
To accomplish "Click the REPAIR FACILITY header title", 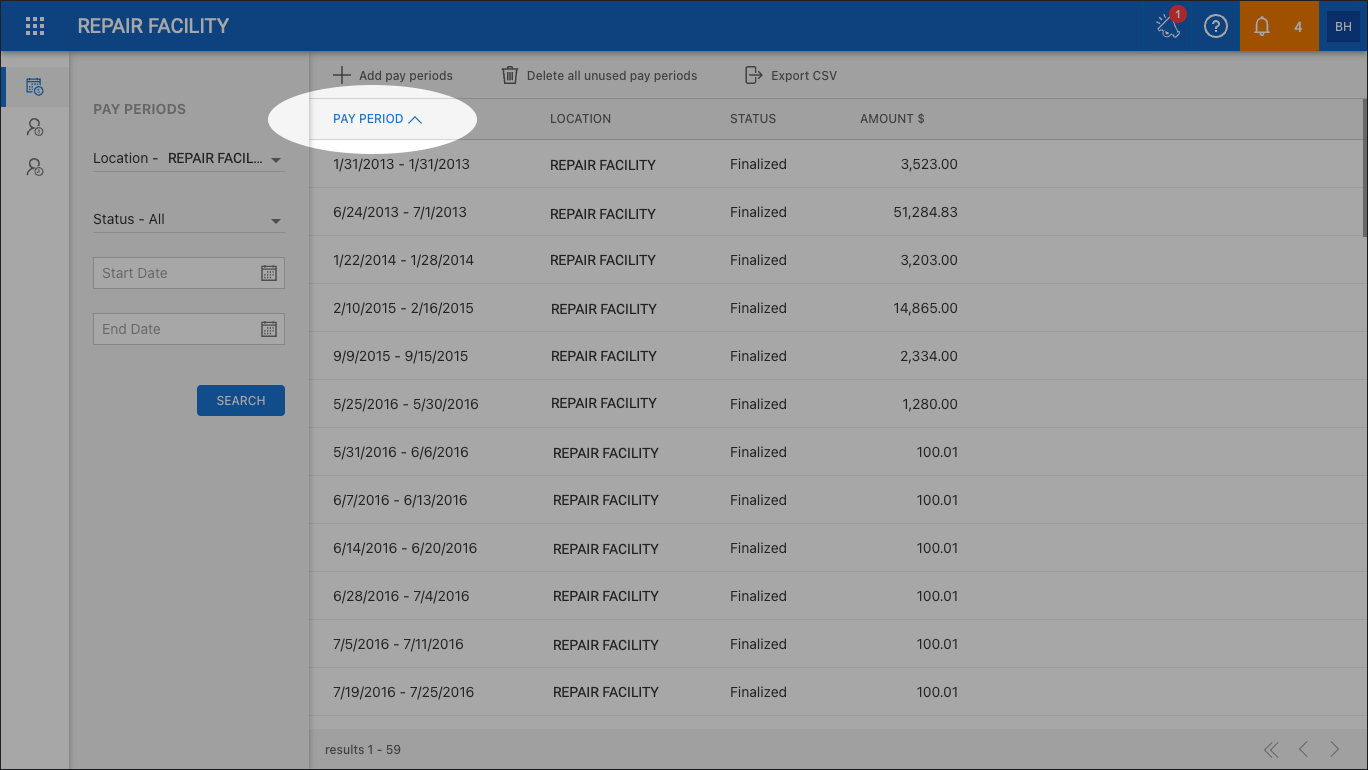I will (x=153, y=26).
